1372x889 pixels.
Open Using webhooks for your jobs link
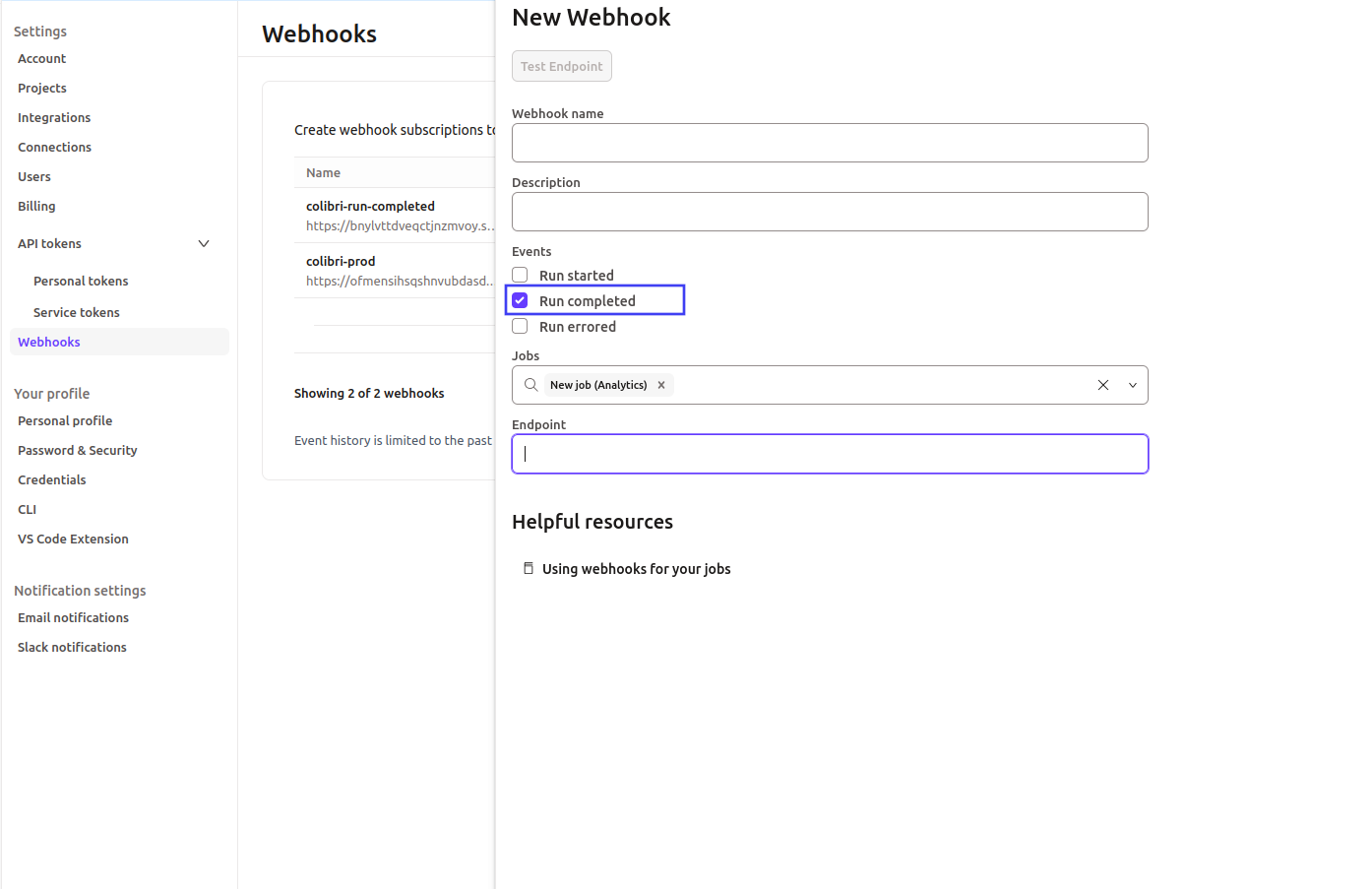636,568
